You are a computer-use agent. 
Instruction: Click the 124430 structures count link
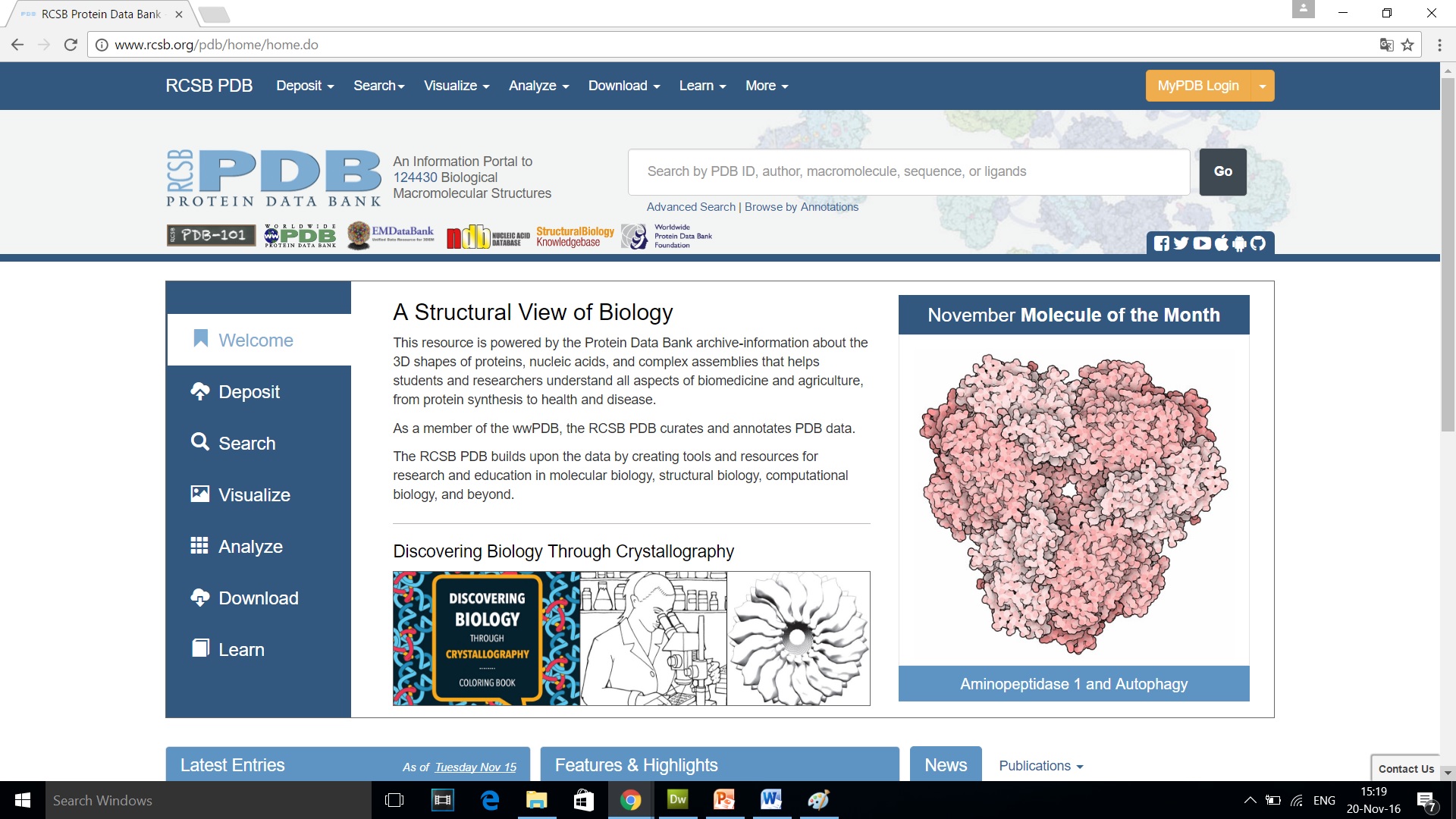coord(415,177)
